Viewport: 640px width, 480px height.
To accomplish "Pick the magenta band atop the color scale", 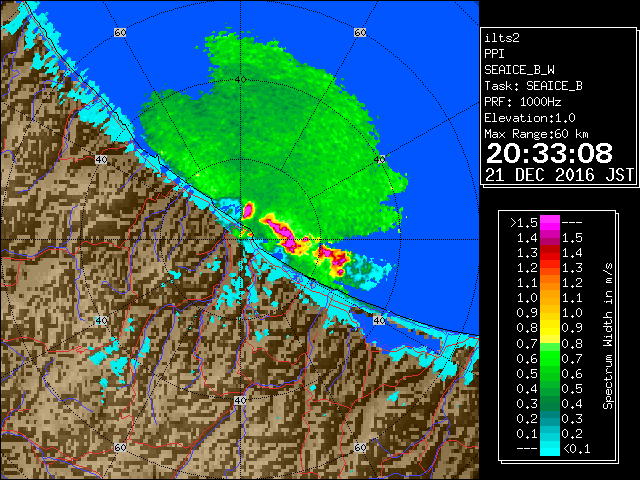I will [x=550, y=223].
